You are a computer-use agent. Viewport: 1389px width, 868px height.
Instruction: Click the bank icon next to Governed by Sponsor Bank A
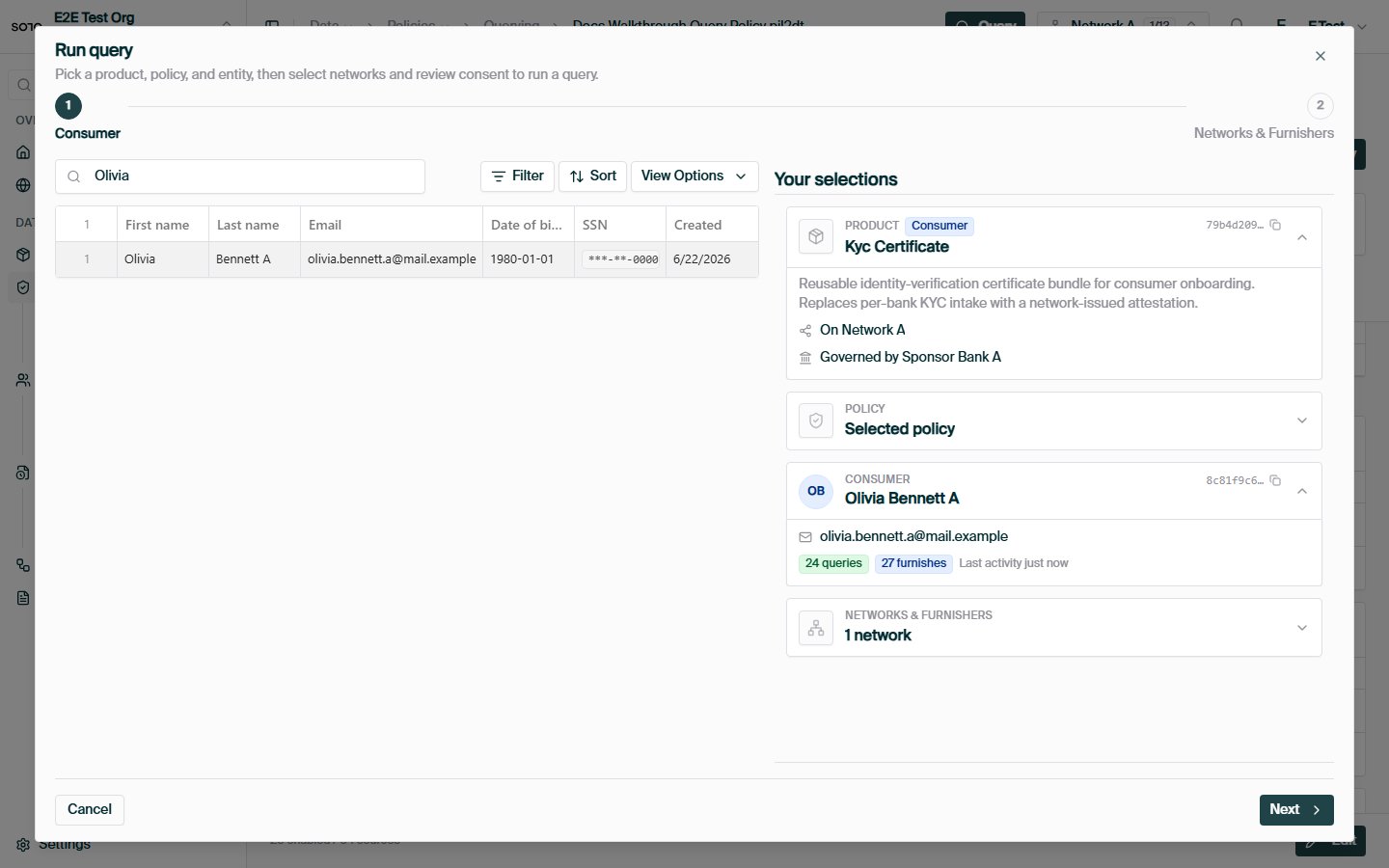pos(805,358)
